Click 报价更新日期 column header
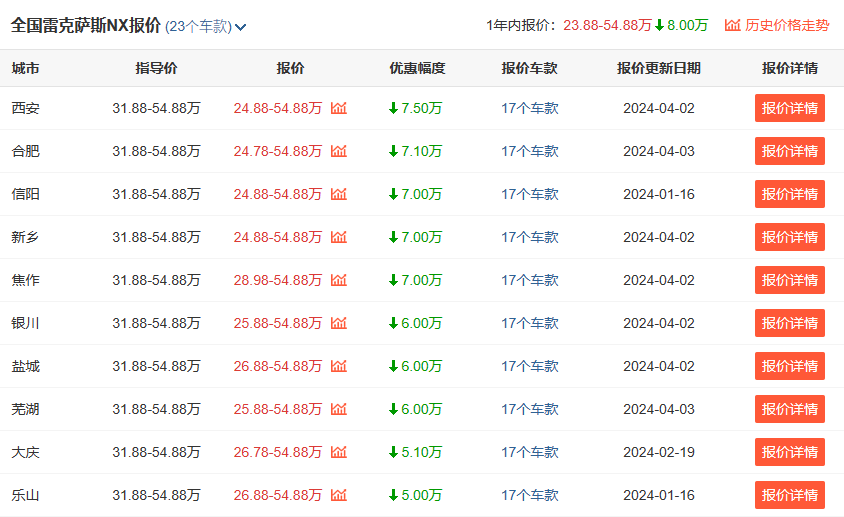Screen dimensions: 844x517 [659, 68]
